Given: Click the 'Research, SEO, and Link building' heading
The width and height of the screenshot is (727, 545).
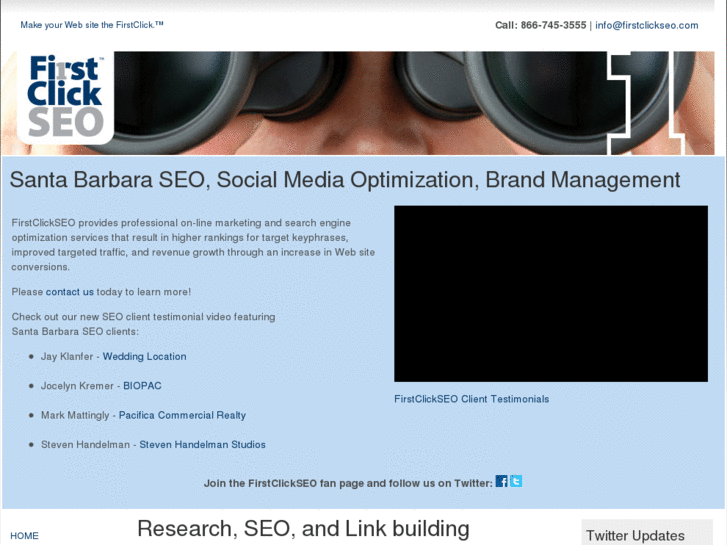Looking at the screenshot, I should (x=303, y=528).
